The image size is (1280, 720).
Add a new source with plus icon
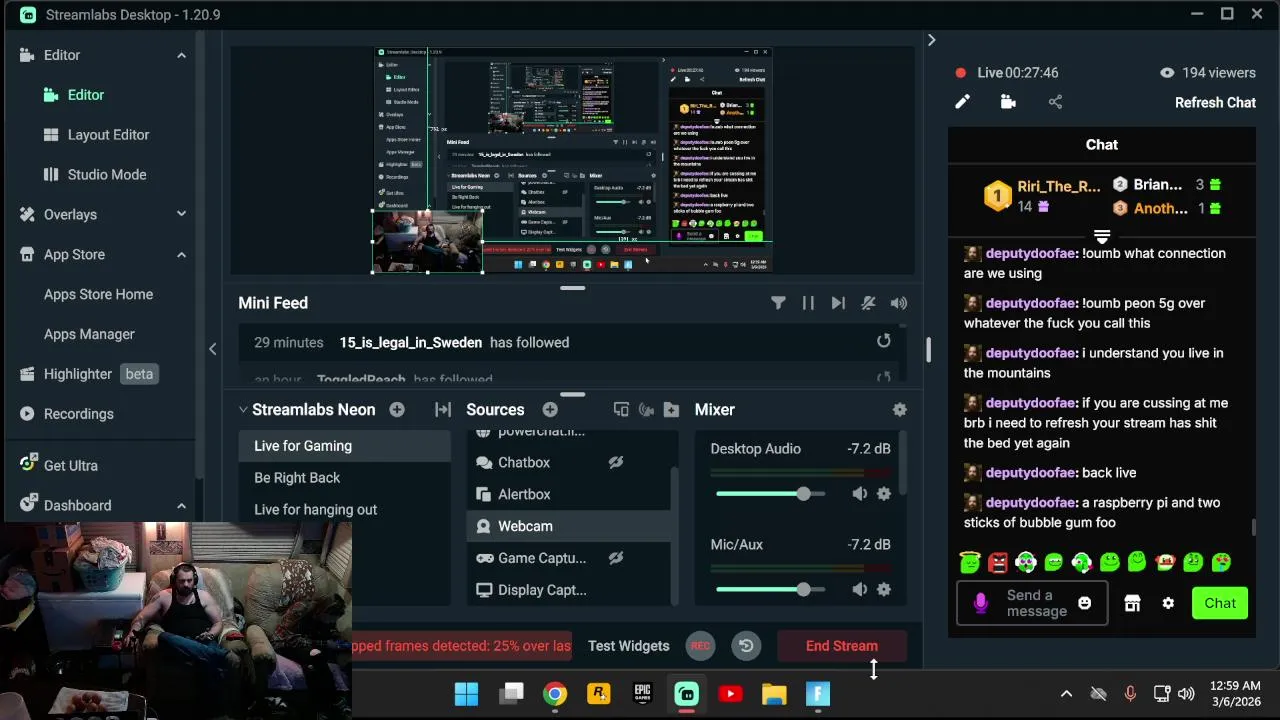[550, 410]
